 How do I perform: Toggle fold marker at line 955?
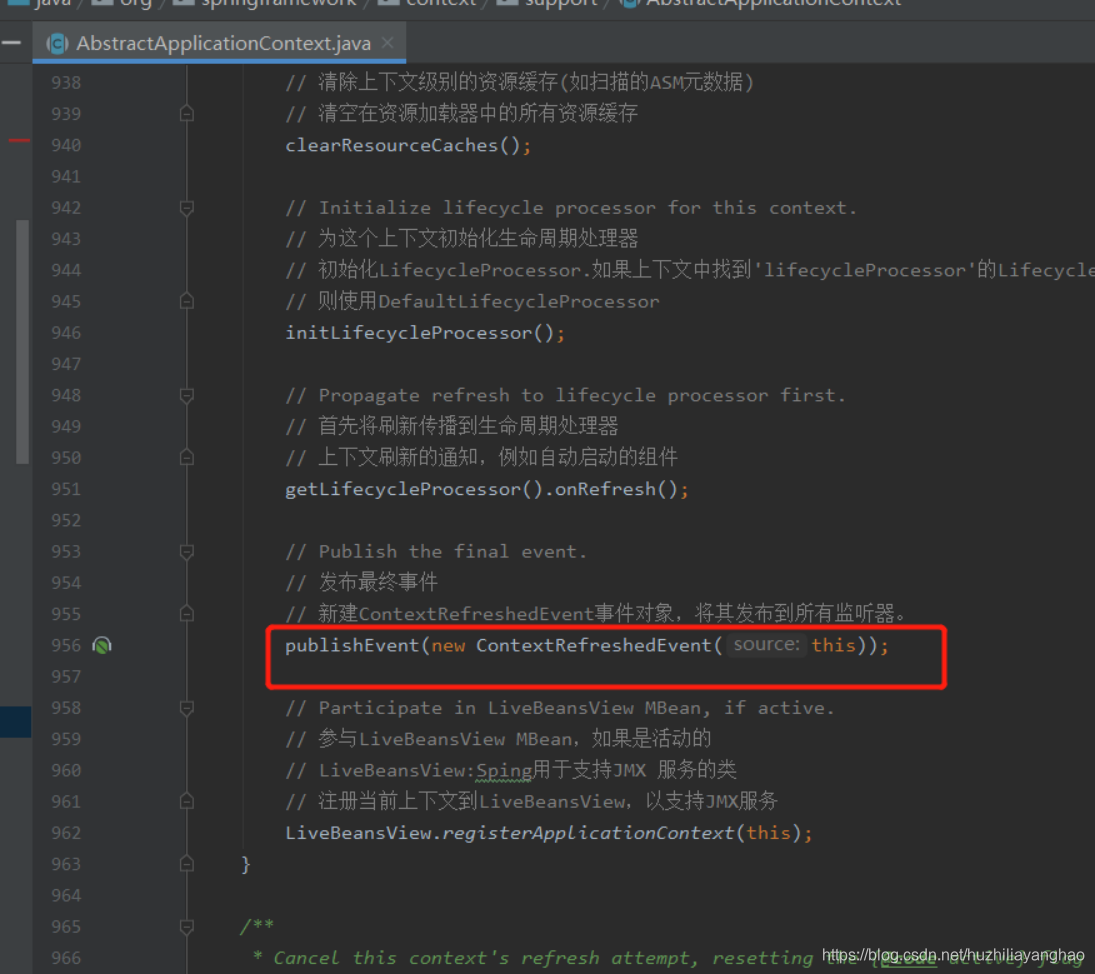click(186, 614)
